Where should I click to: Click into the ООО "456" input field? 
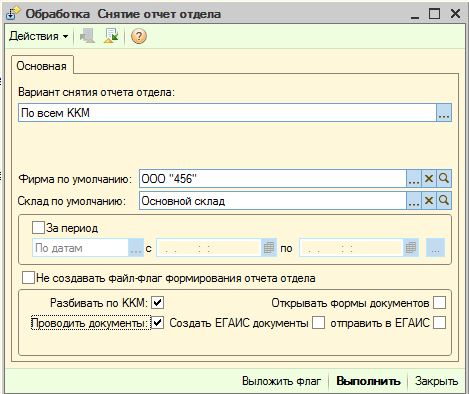coord(273,179)
